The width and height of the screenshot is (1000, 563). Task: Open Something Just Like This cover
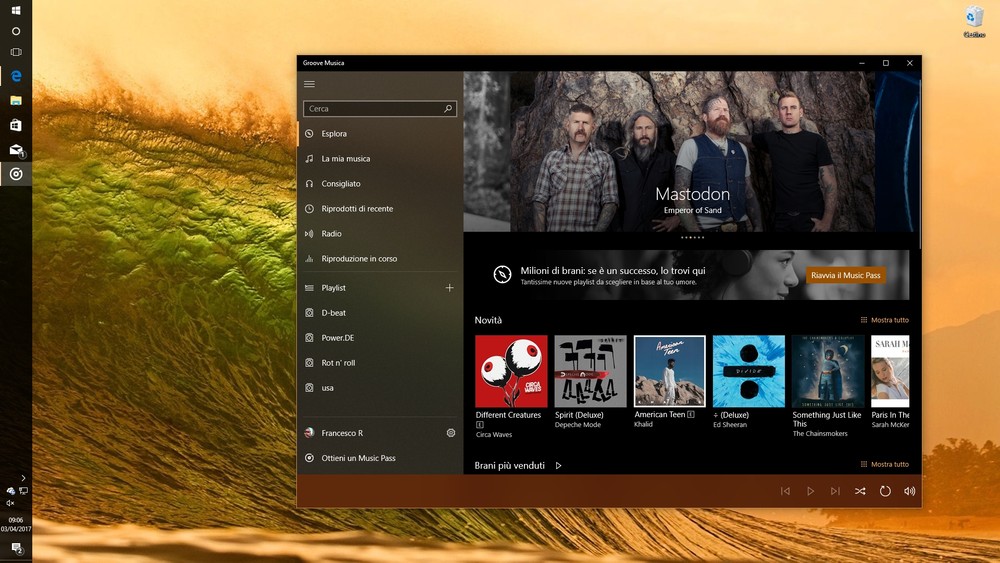pos(827,371)
